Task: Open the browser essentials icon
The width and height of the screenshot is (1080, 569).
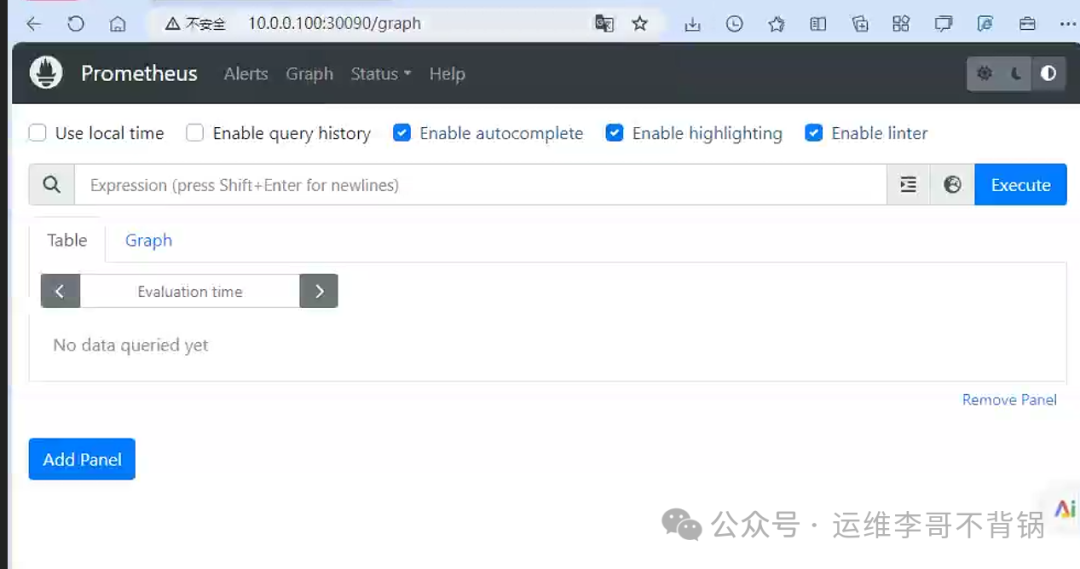Action: pyautogui.click(x=985, y=24)
